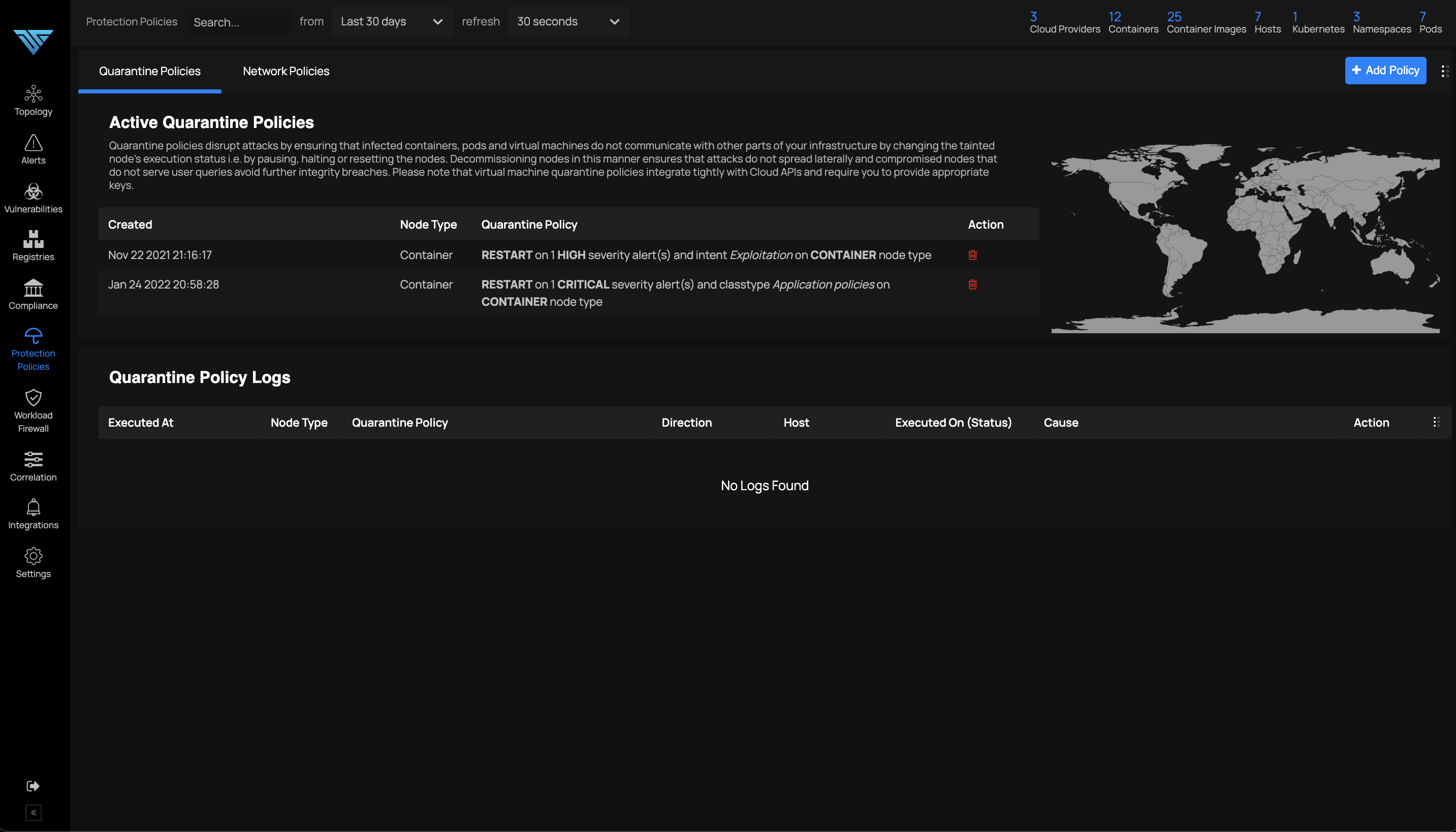Screen dimensions: 1456x832
Task: Select the Jan 24 2022 20:58:28 cell
Action: click(164, 284)
